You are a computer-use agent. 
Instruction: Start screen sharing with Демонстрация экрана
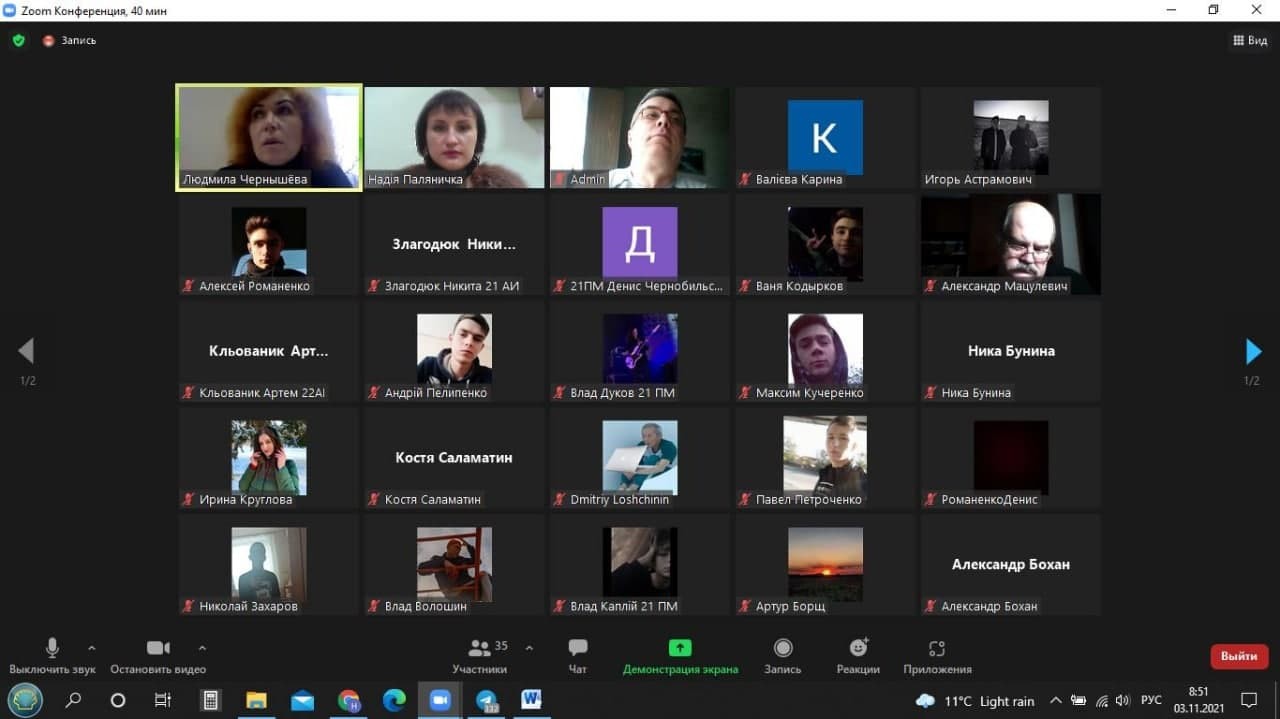[x=680, y=655]
